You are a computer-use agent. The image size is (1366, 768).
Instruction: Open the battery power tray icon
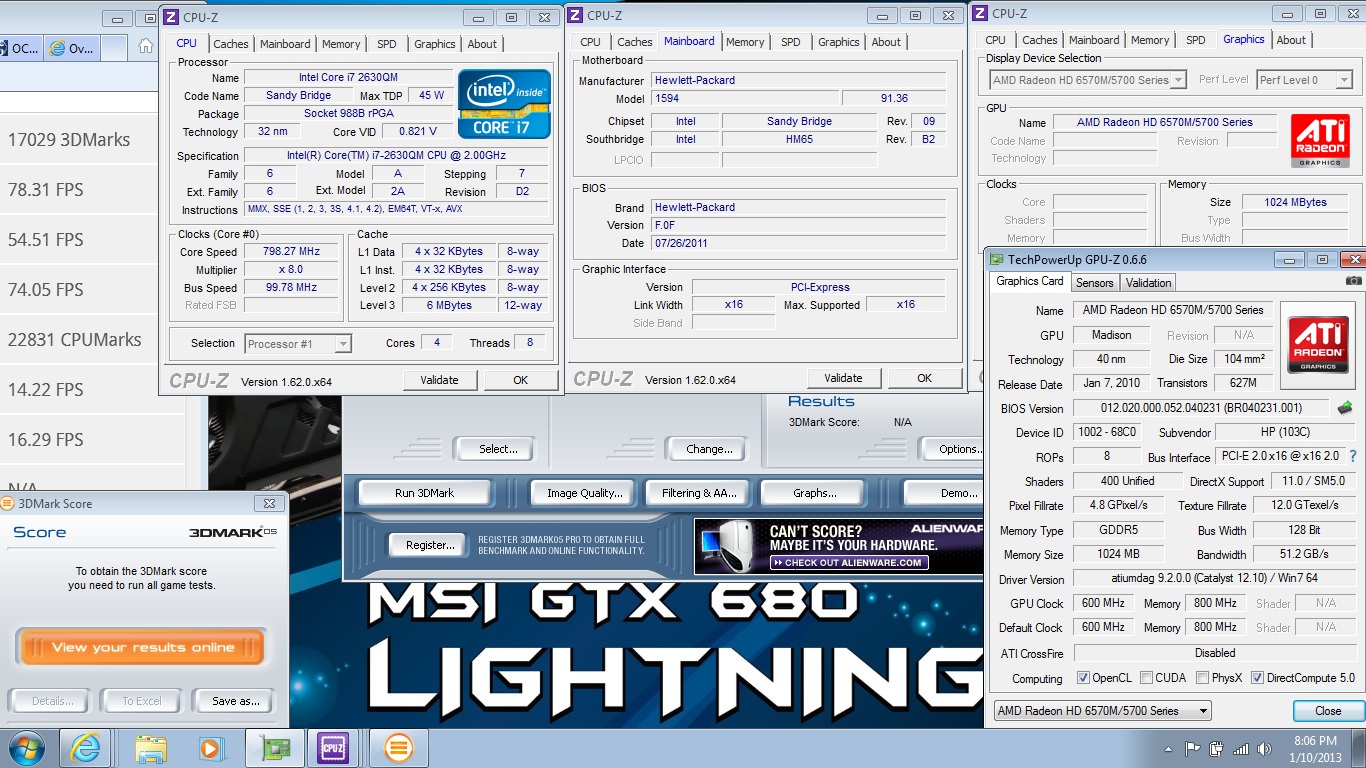pyautogui.click(x=1217, y=748)
